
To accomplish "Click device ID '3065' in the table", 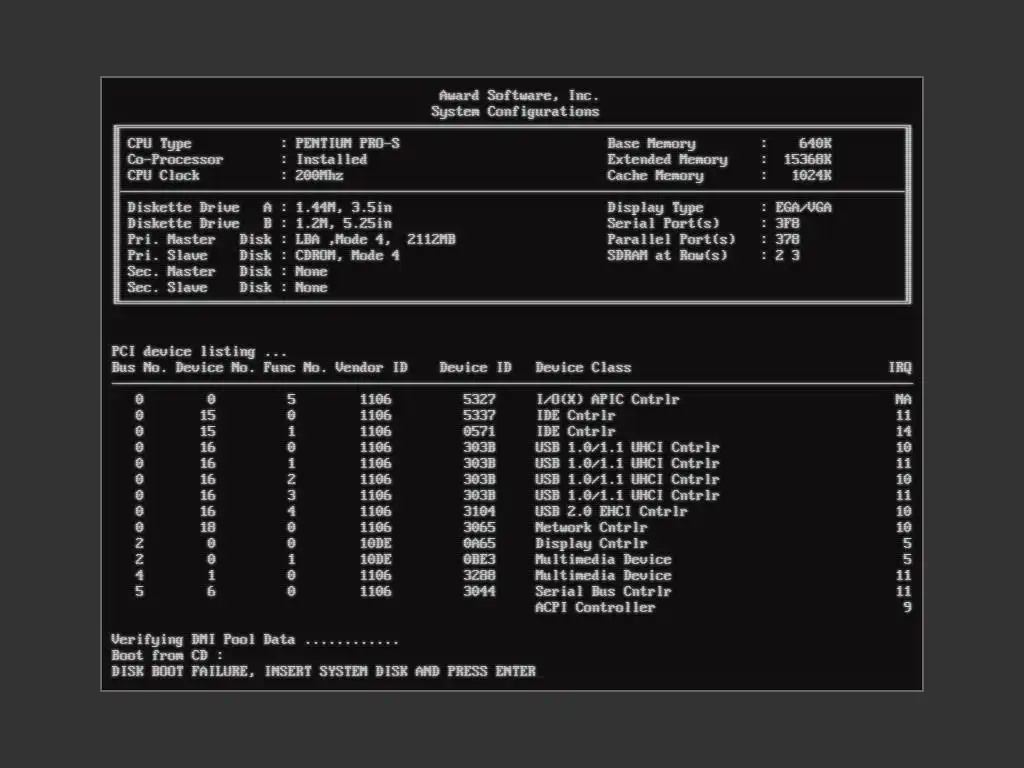I will (x=479, y=527).
